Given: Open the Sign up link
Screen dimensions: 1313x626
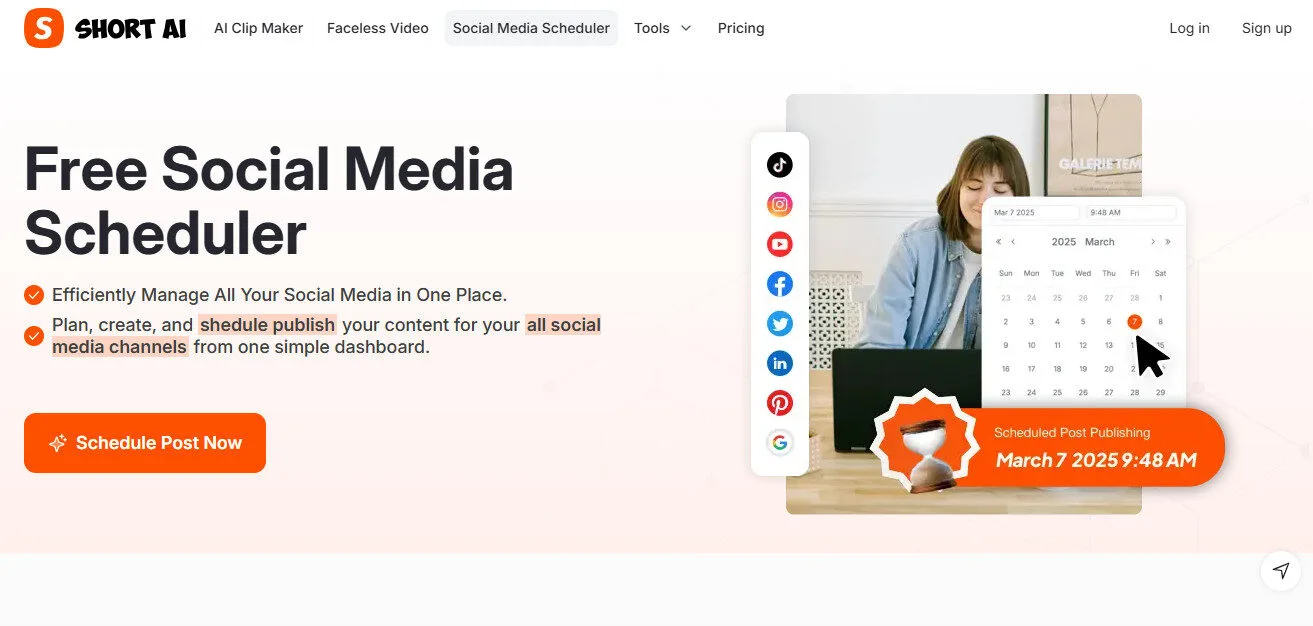Looking at the screenshot, I should click(x=1266, y=28).
